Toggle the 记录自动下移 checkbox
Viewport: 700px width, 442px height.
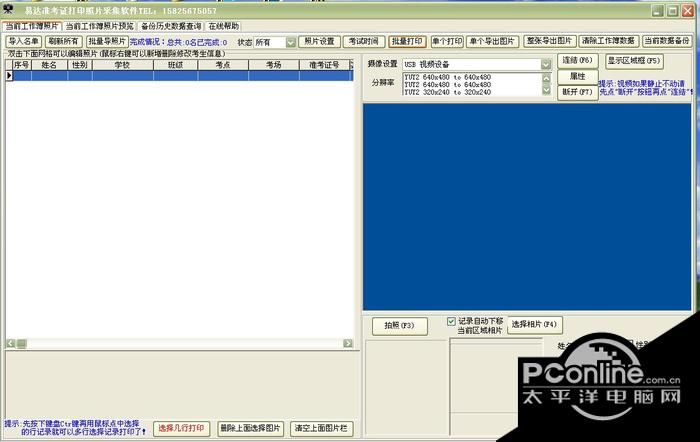click(x=451, y=321)
